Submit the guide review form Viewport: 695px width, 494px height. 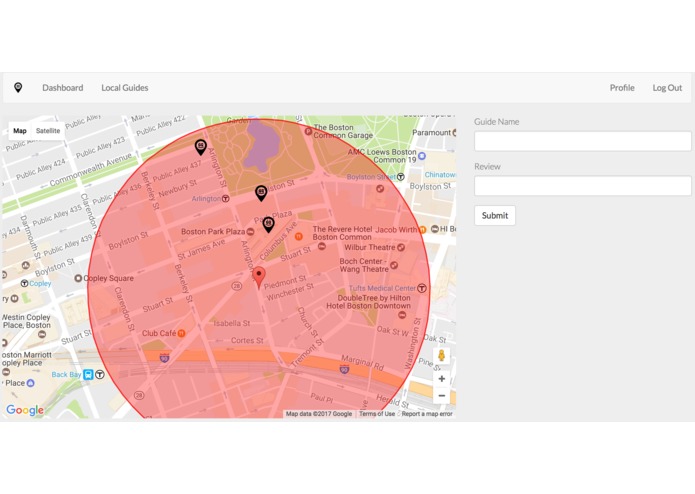pyautogui.click(x=495, y=215)
